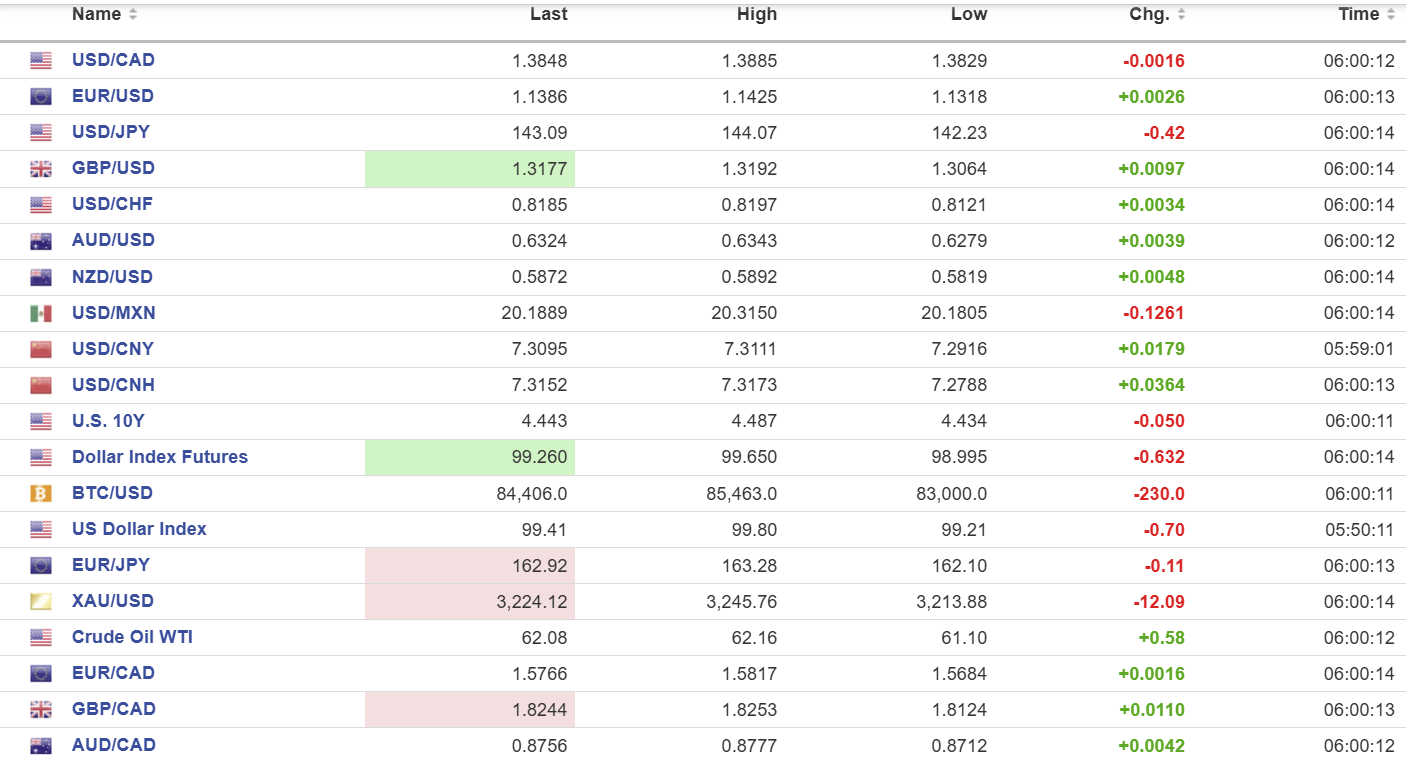This screenshot has width=1406, height=760.
Task: Click the Mexican flag icon beside USD/MXN
Action: pos(40,313)
